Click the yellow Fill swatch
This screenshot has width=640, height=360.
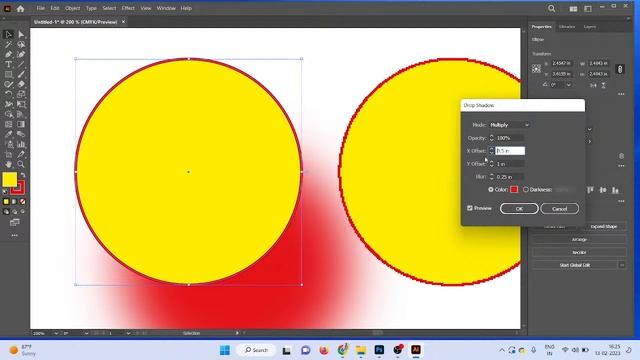[9, 180]
